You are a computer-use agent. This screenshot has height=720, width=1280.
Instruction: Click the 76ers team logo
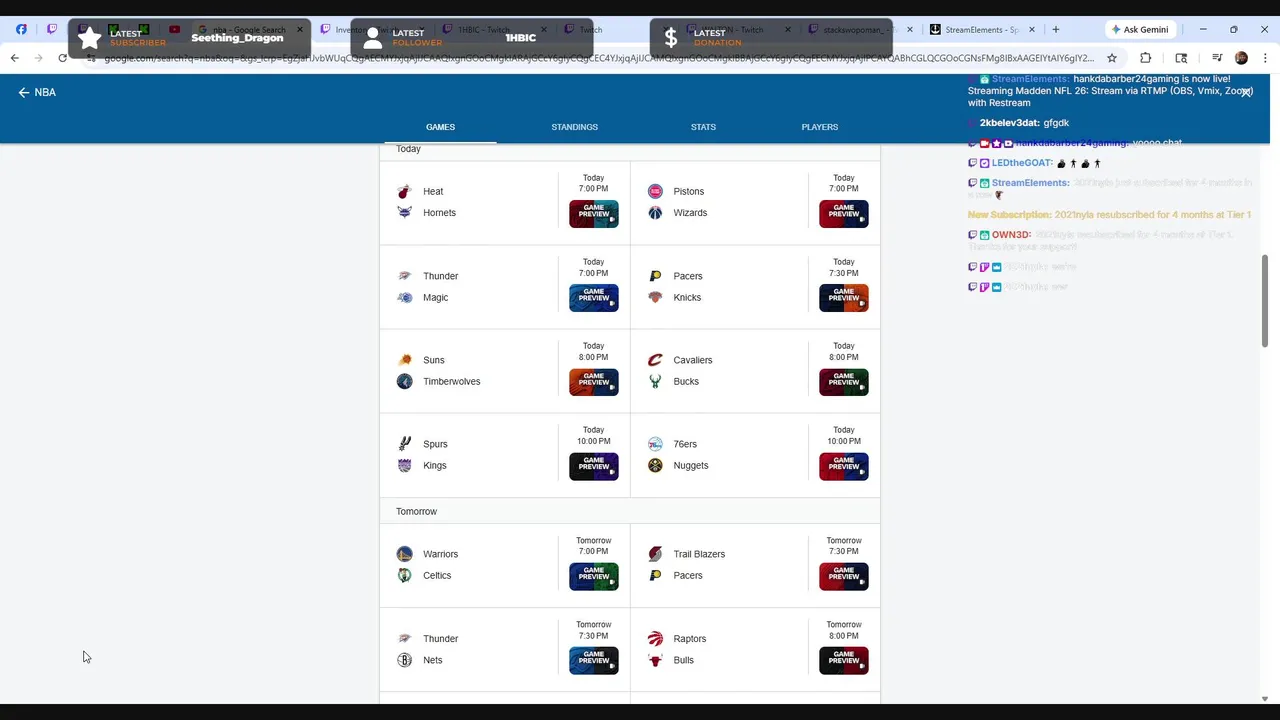coord(655,444)
